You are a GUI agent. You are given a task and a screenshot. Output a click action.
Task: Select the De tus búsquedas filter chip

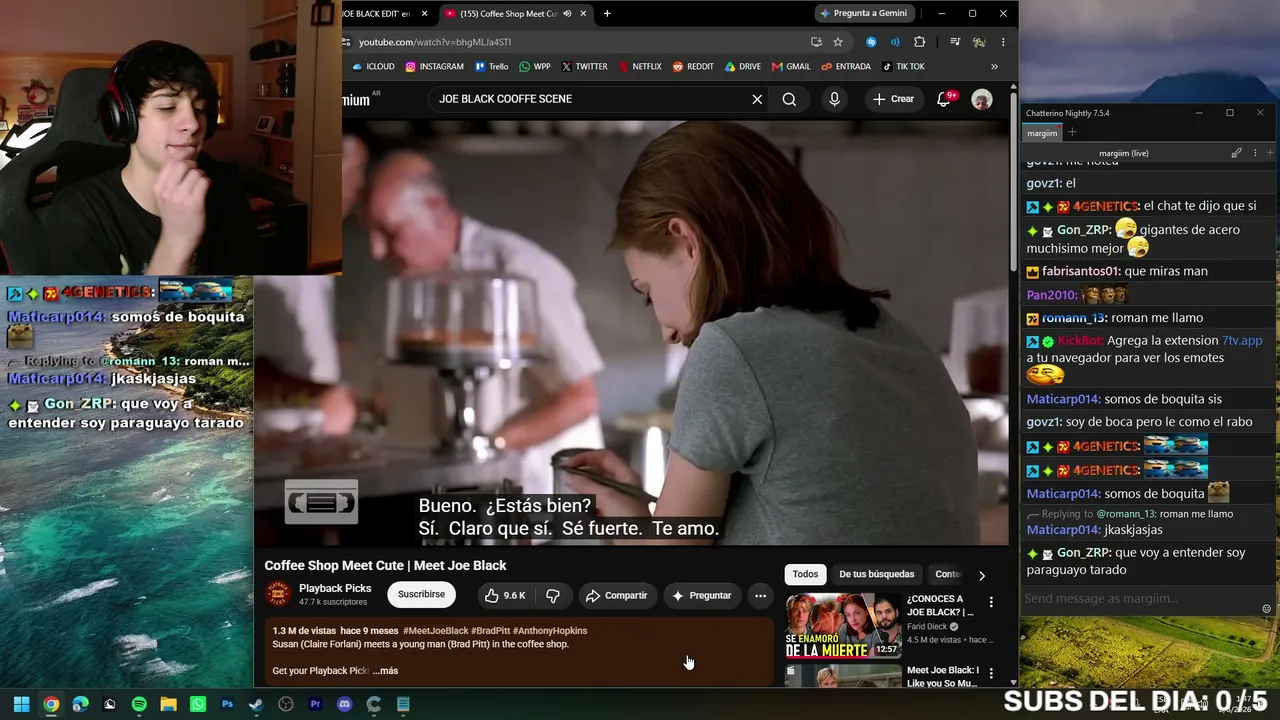tap(876, 574)
